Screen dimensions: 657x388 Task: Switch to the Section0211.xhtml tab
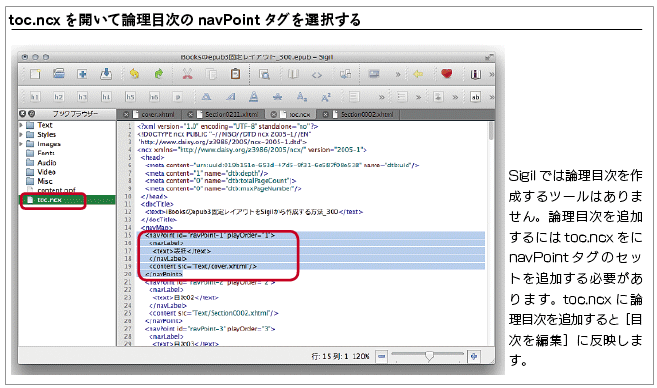(x=227, y=114)
